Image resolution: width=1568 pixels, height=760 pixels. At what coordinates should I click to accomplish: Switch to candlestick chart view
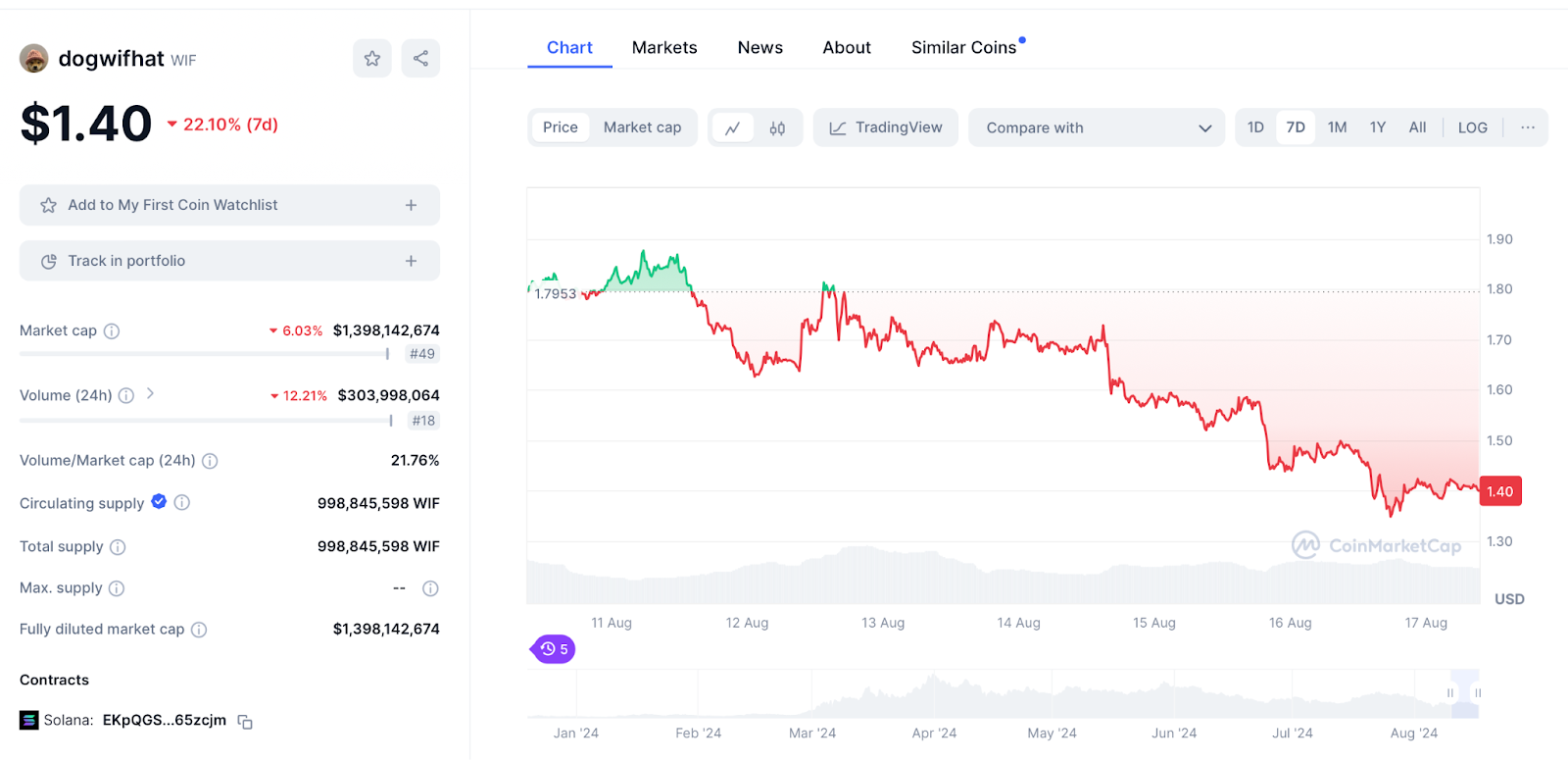tap(777, 127)
